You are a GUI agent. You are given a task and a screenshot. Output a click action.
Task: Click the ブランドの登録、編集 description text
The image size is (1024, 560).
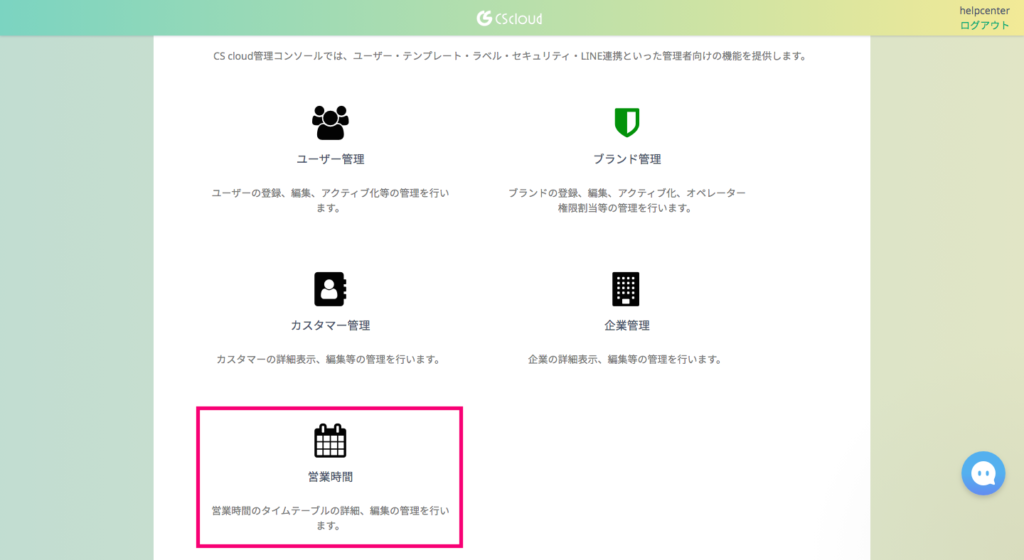click(627, 200)
